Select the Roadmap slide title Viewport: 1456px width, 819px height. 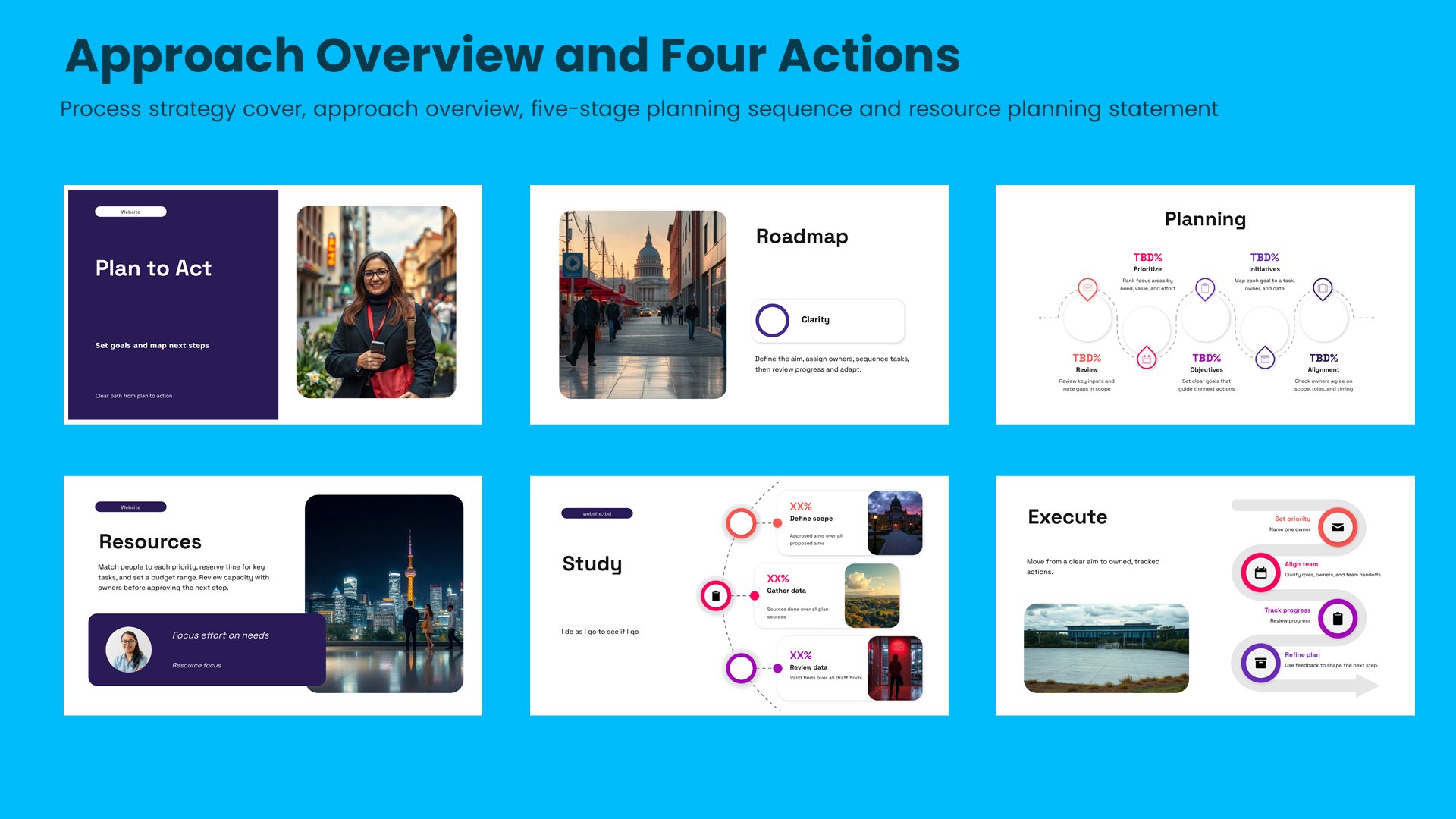[802, 237]
